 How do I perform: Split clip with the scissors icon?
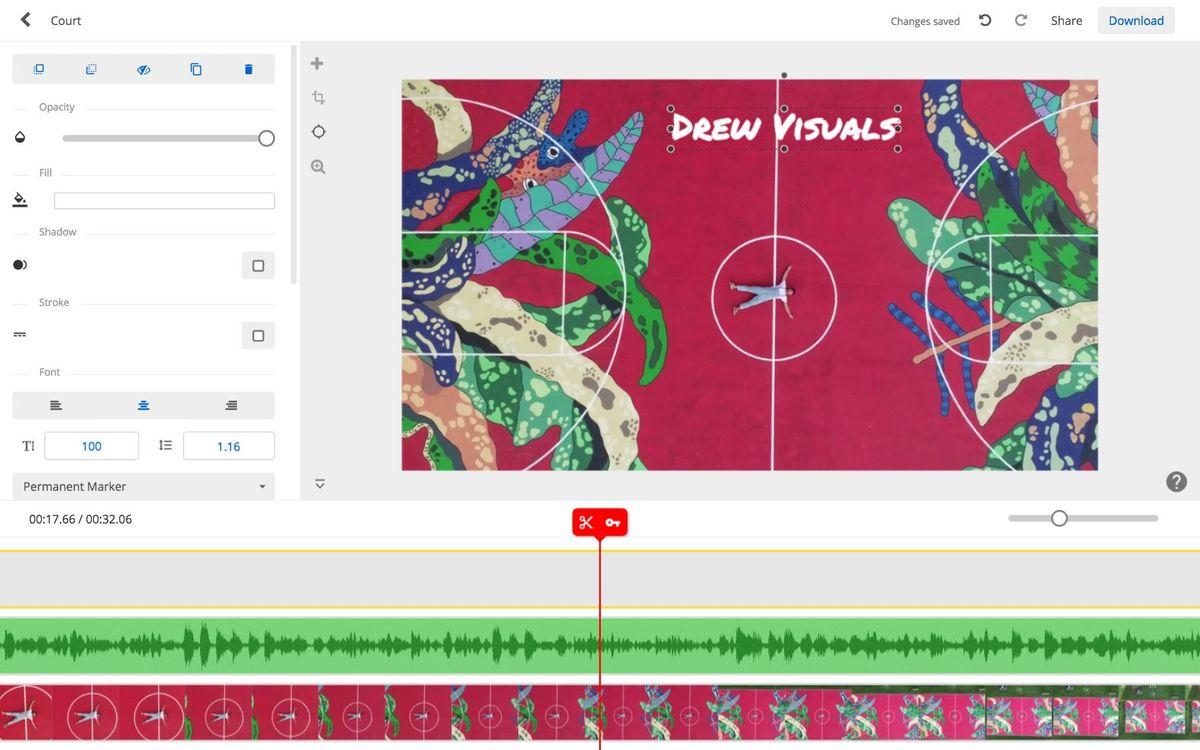coord(586,522)
